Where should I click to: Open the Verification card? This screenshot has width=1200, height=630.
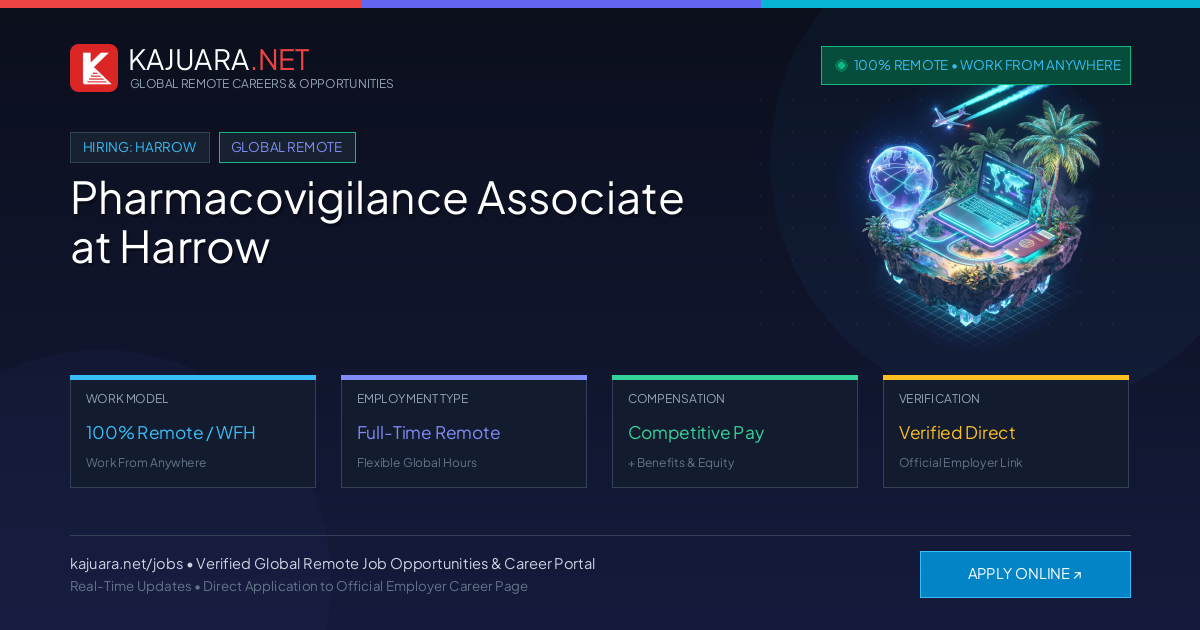(x=1006, y=431)
